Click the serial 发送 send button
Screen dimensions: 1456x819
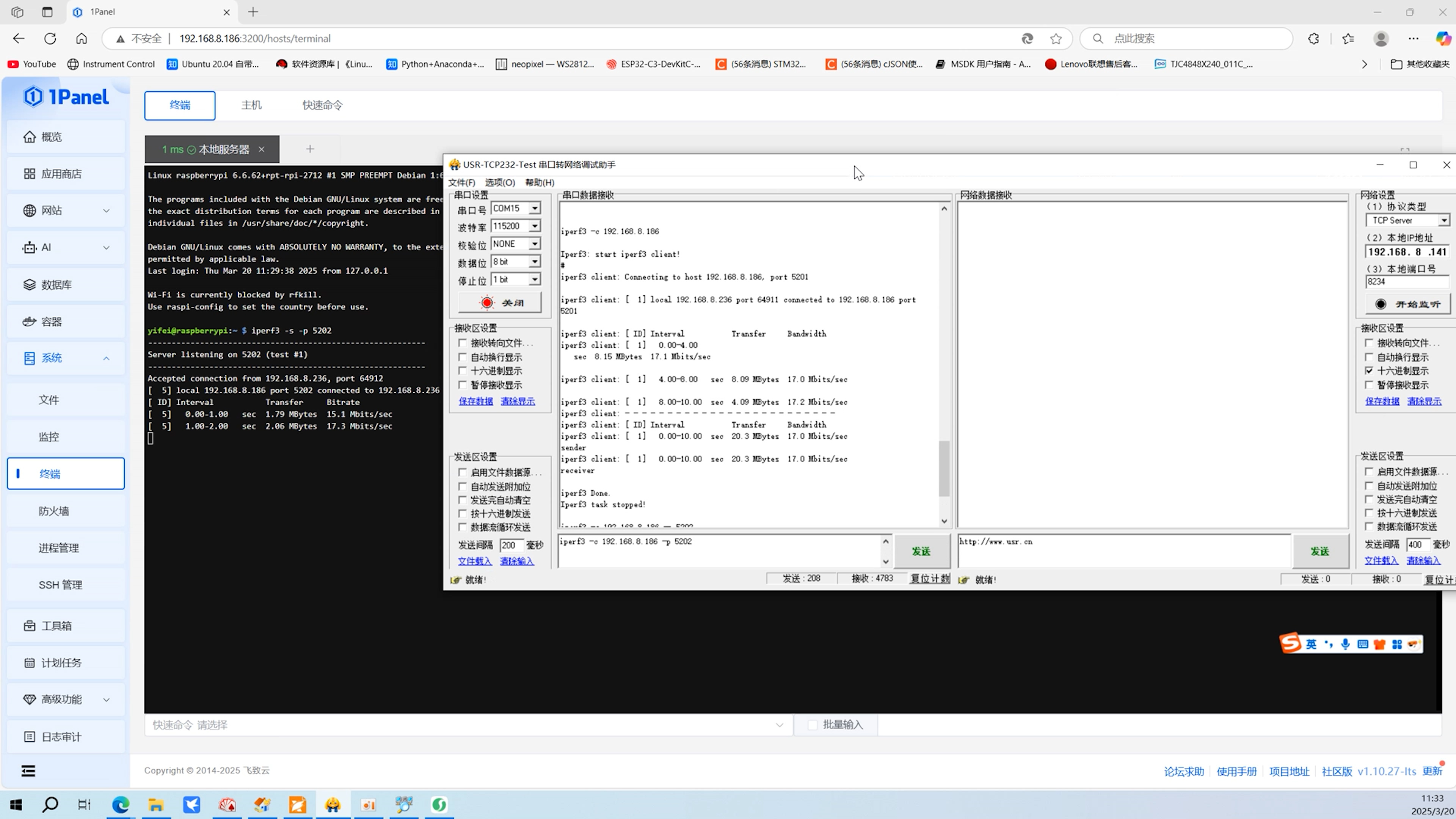coord(921,551)
